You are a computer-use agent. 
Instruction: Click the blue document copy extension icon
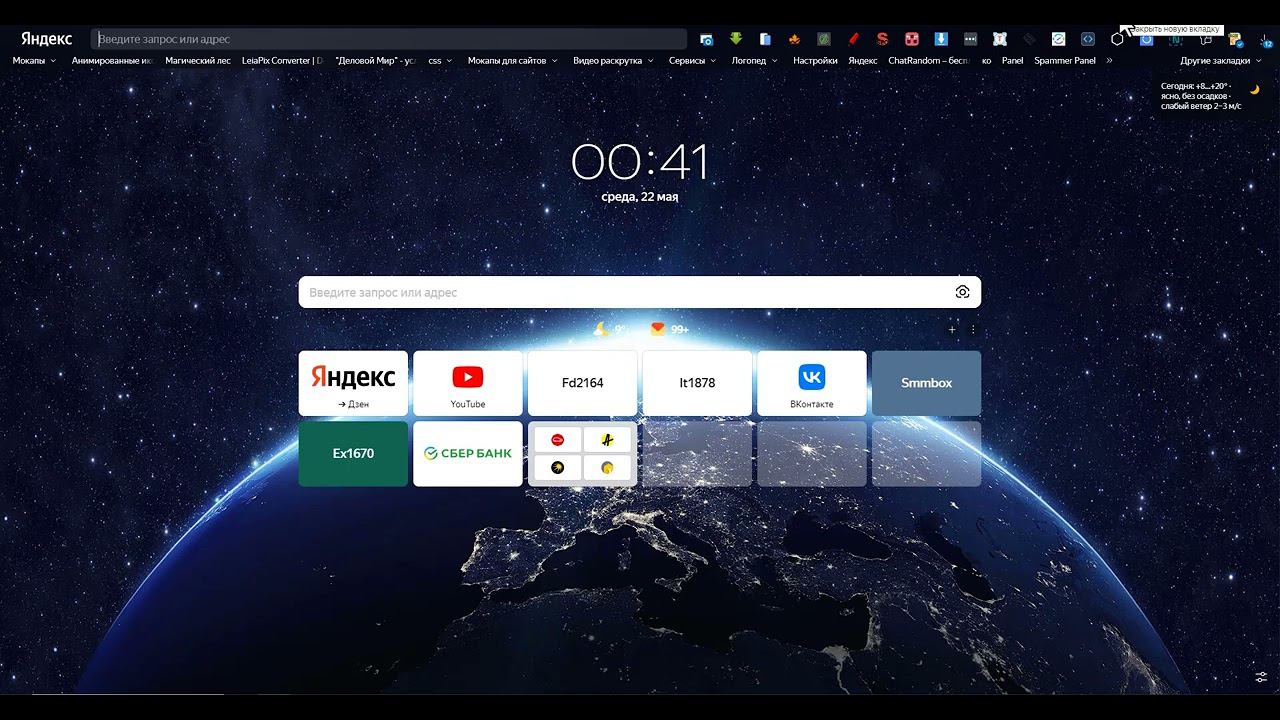(x=765, y=39)
